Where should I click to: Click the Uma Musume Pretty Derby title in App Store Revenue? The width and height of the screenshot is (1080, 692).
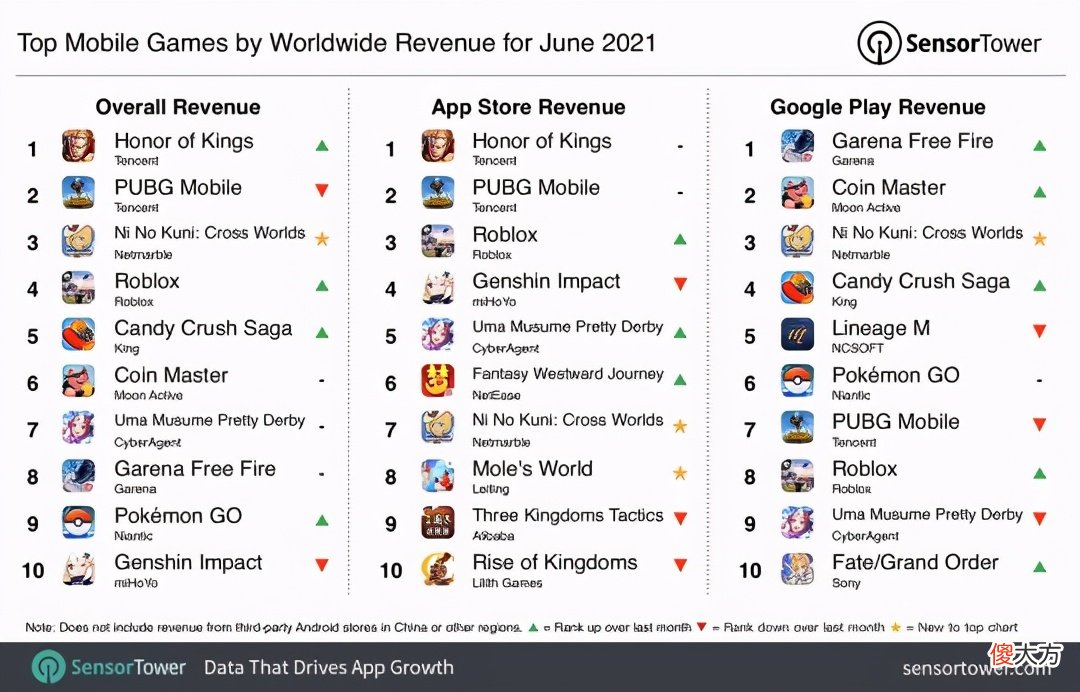pos(568,327)
